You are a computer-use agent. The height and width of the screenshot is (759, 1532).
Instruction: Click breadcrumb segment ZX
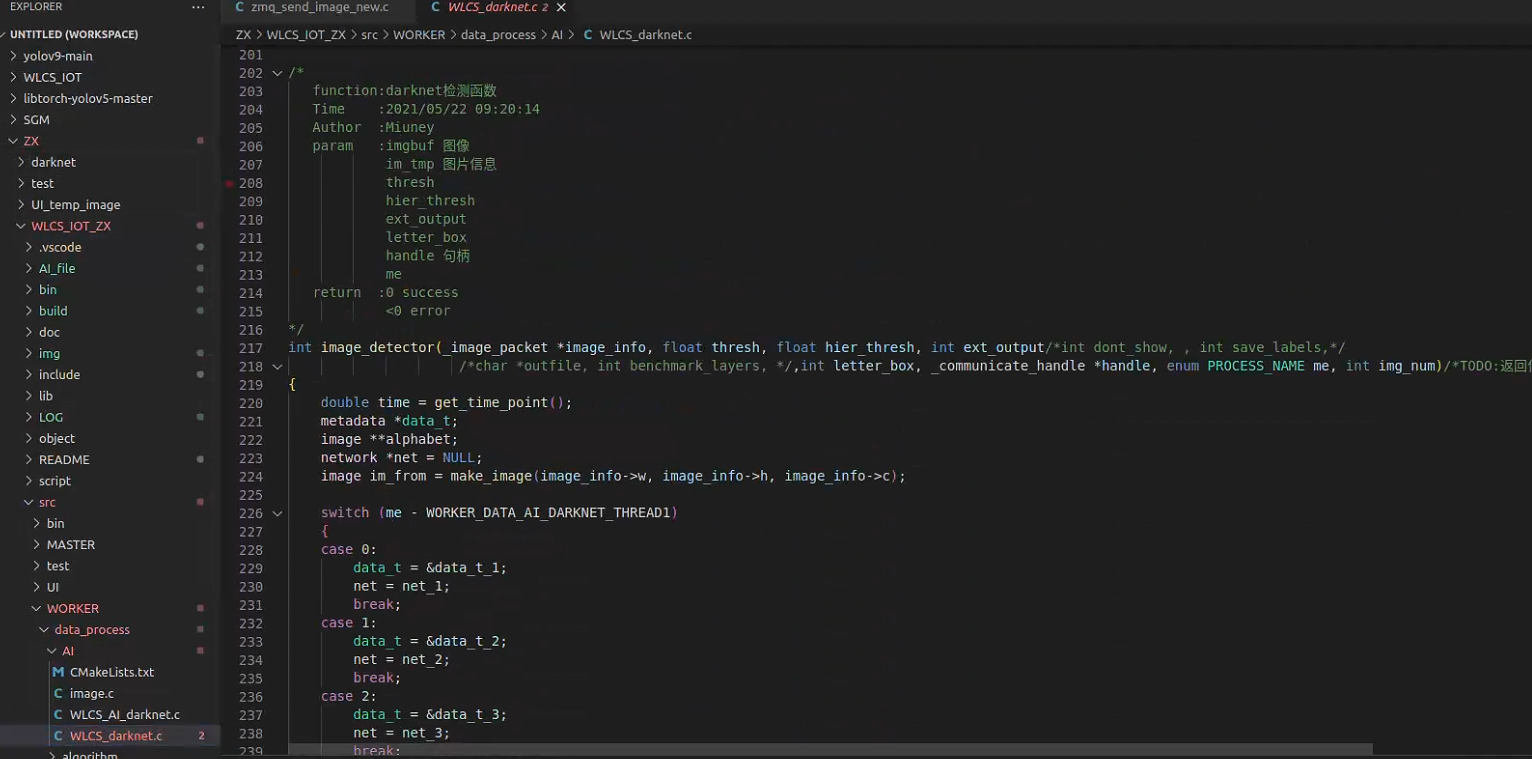[244, 35]
